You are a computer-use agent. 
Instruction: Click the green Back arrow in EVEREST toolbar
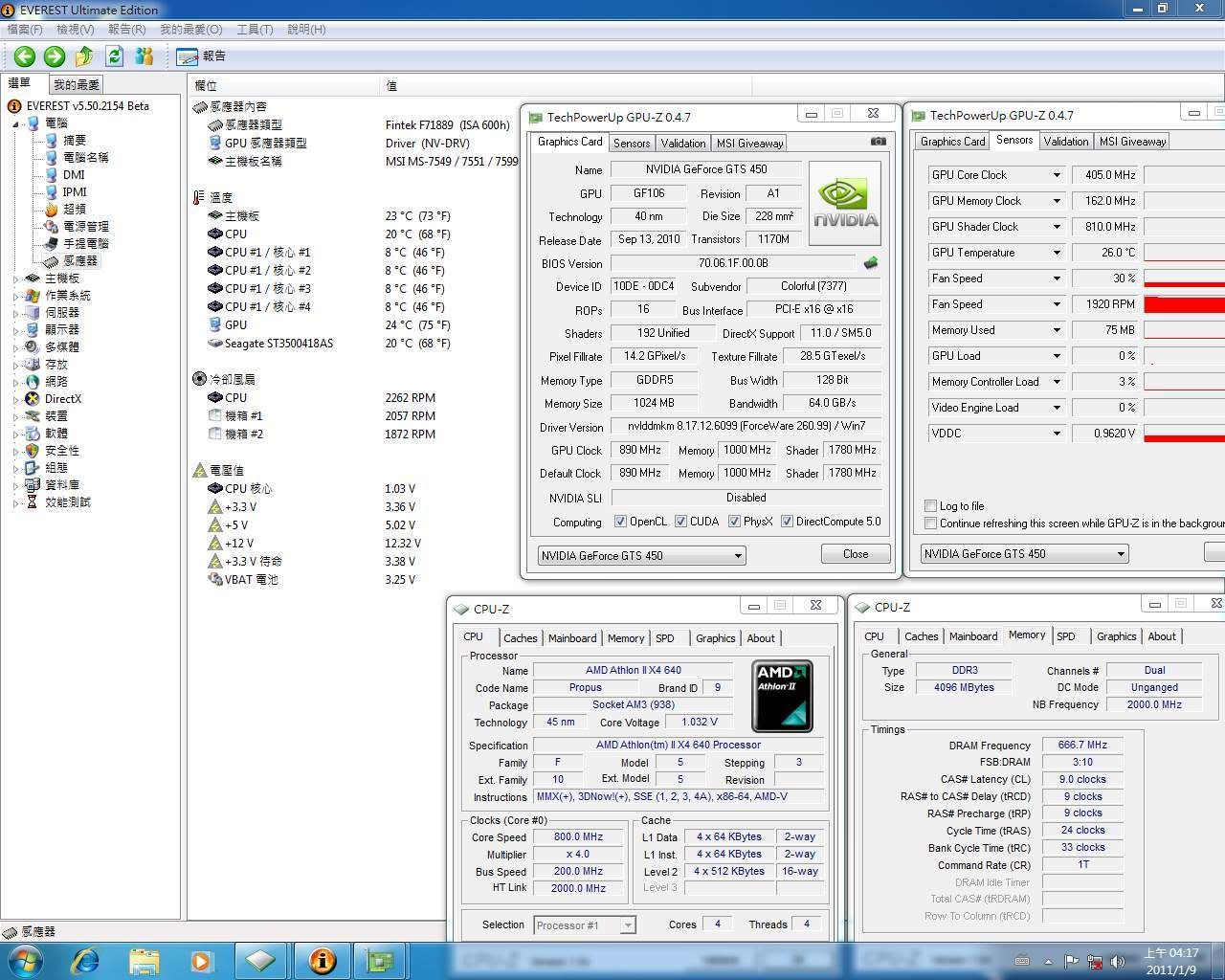click(x=25, y=56)
